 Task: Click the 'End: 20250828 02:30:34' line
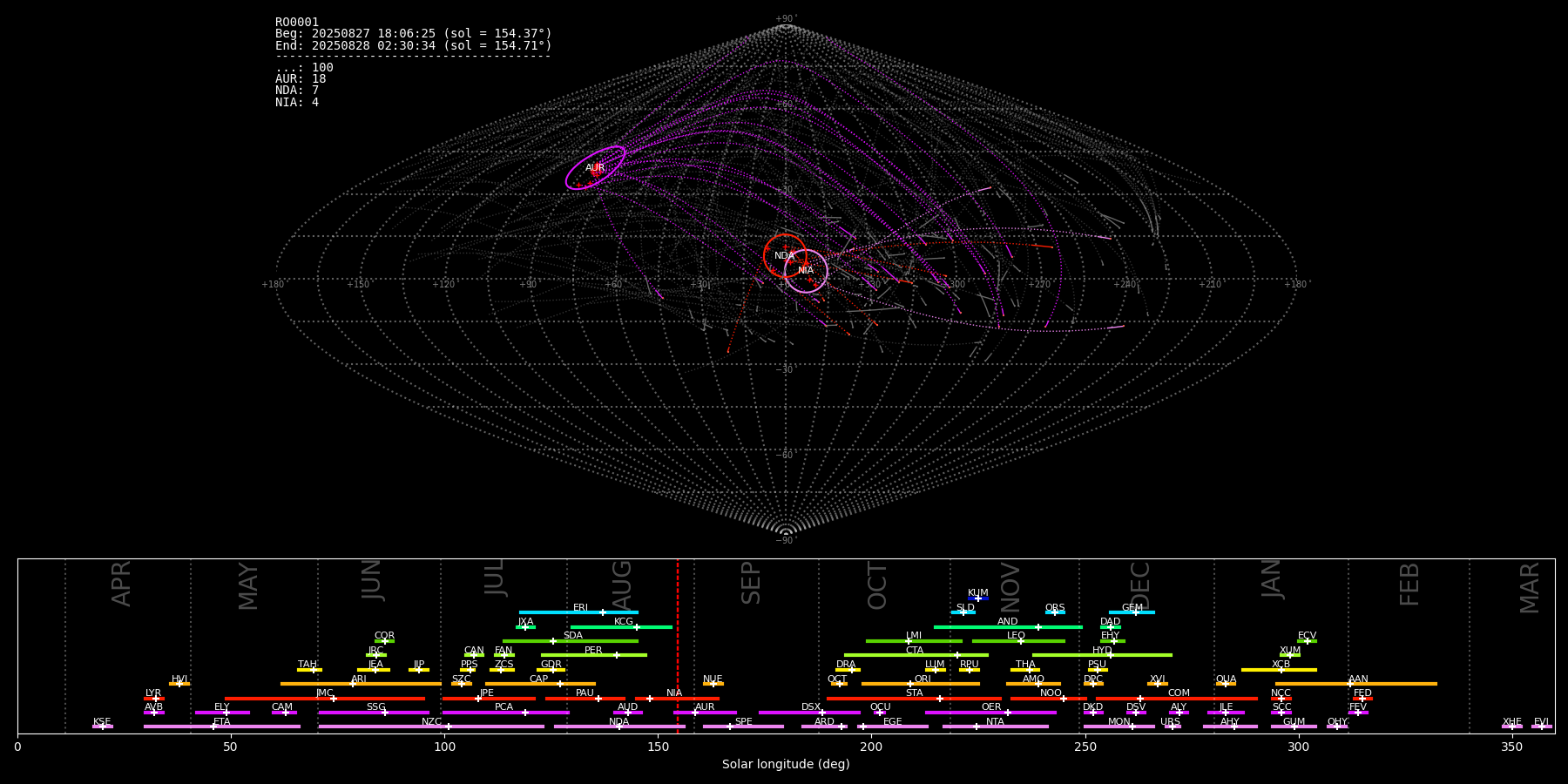[414, 45]
